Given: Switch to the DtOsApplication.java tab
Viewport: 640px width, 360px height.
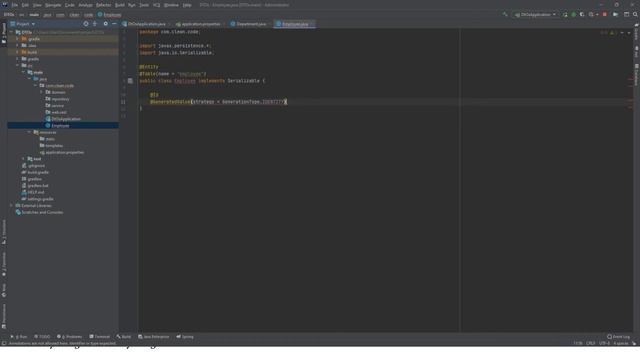Looking at the screenshot, I should pyautogui.click(x=146, y=24).
